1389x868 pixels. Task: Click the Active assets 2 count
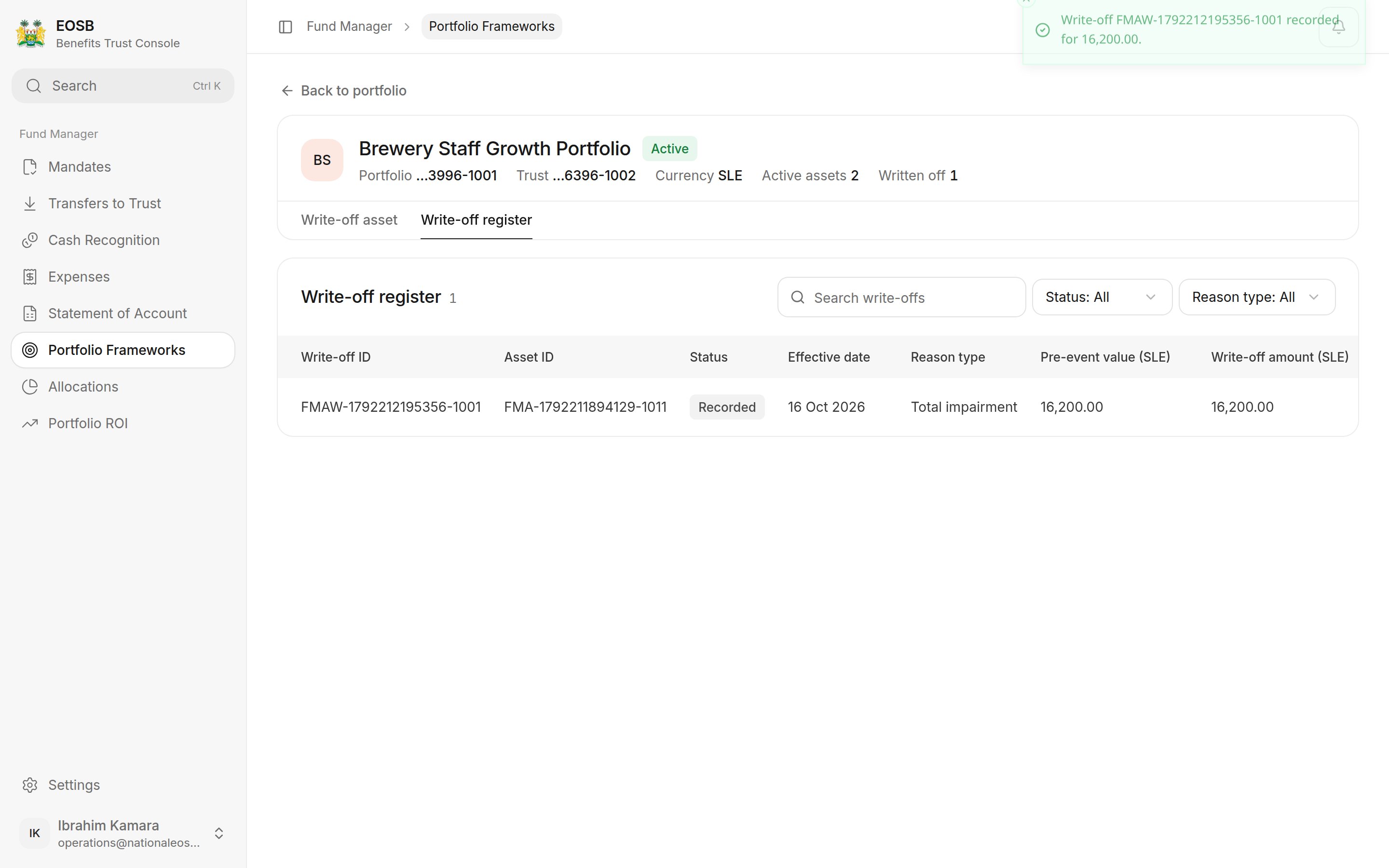pos(810,176)
